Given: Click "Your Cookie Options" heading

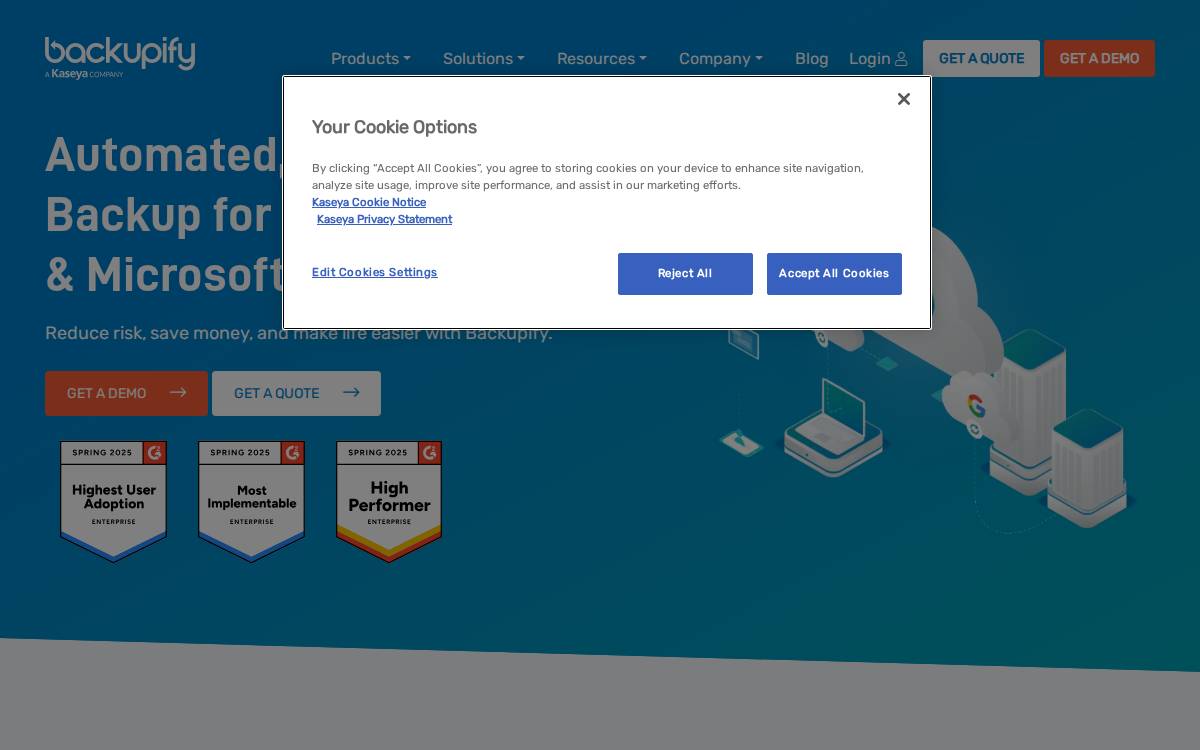Looking at the screenshot, I should (394, 127).
